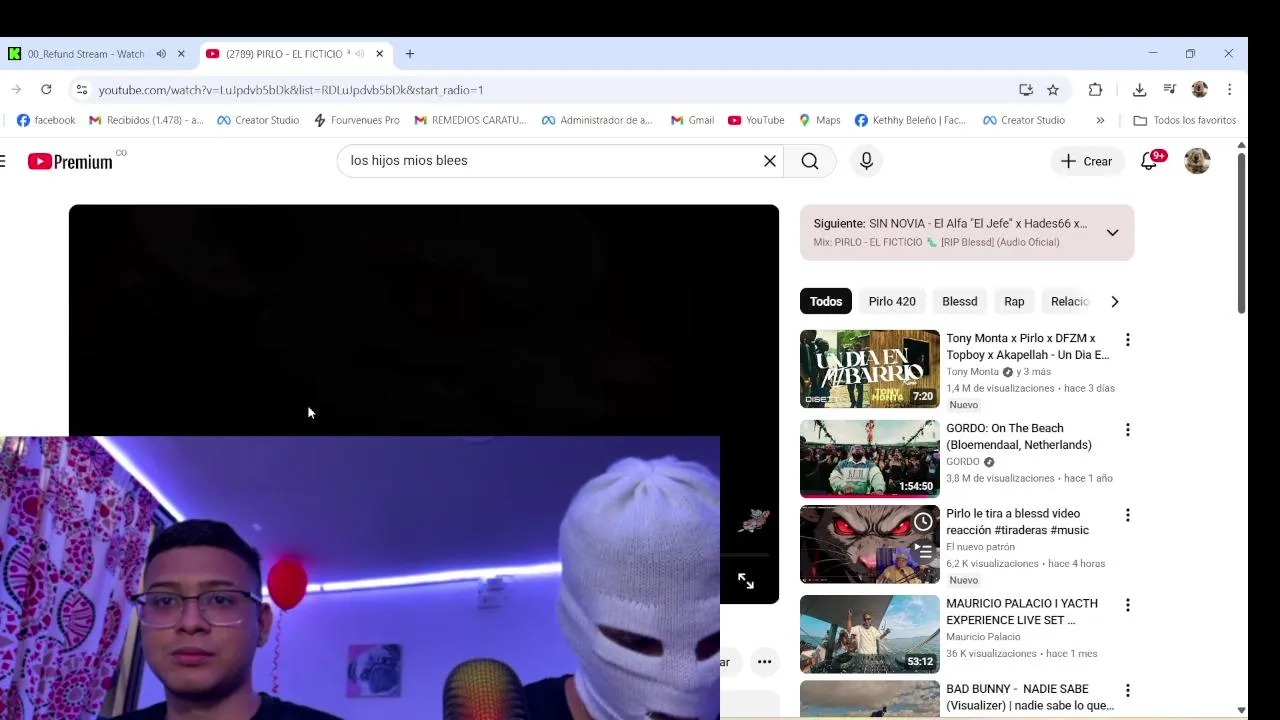Image resolution: width=1280 pixels, height=720 pixels.
Task: Open the Recibidos Gmail bookmark
Action: coord(146,120)
